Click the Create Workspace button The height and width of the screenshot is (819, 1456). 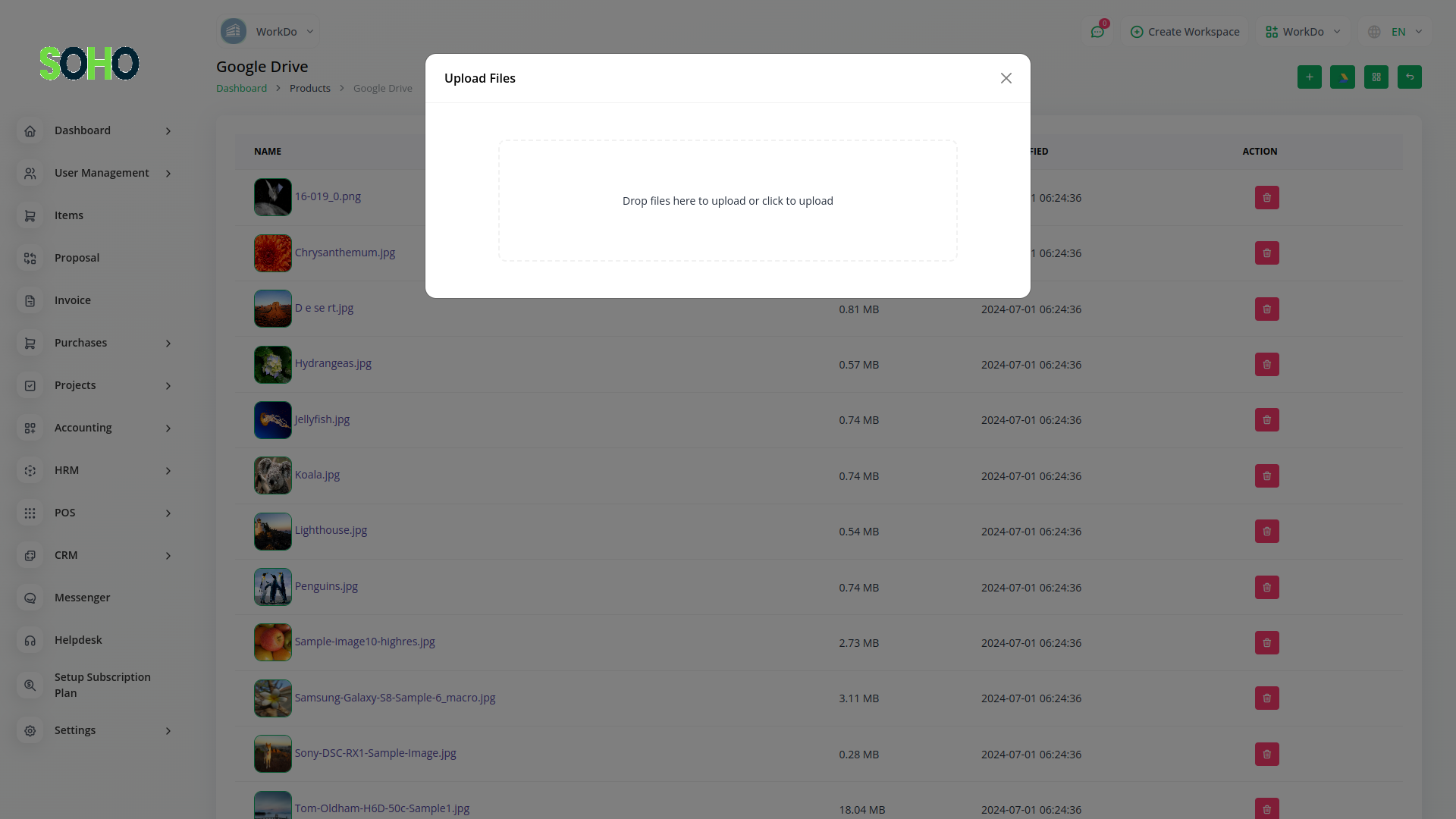pyautogui.click(x=1185, y=32)
